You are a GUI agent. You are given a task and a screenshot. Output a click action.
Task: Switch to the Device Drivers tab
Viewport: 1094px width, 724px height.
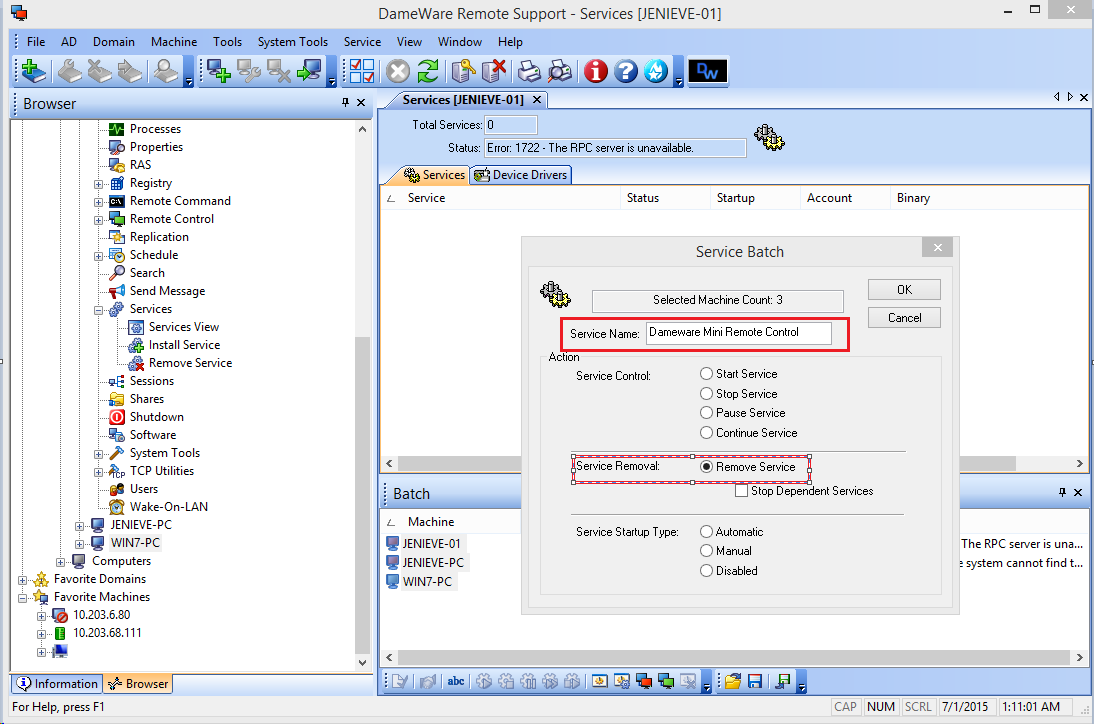pos(521,175)
